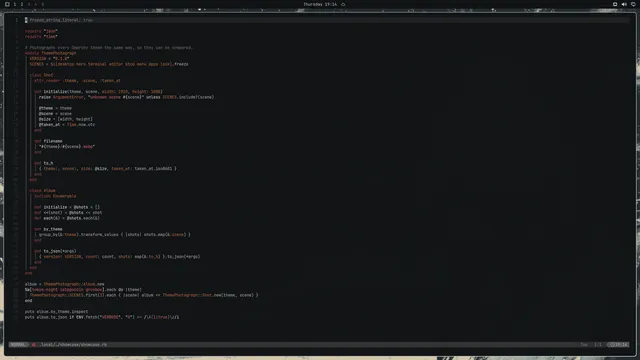Screen dimensions: 640x360
Task: Click the puts album.to_json if ENV.fetch line
Action: point(102,317)
